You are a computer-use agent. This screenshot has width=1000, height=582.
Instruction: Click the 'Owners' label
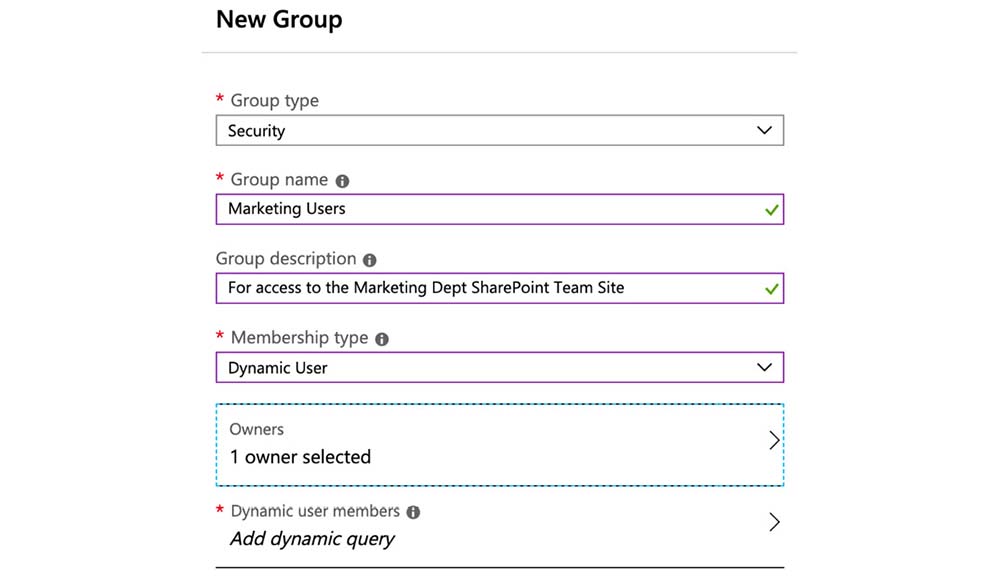pos(257,429)
